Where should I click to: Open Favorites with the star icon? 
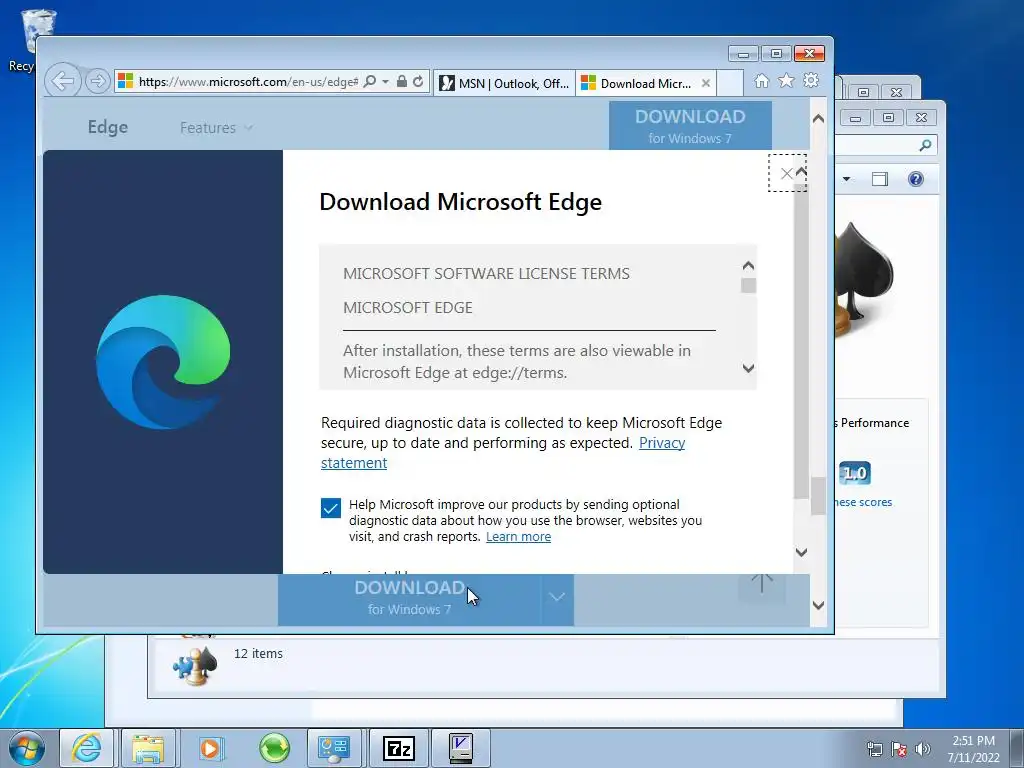point(786,80)
